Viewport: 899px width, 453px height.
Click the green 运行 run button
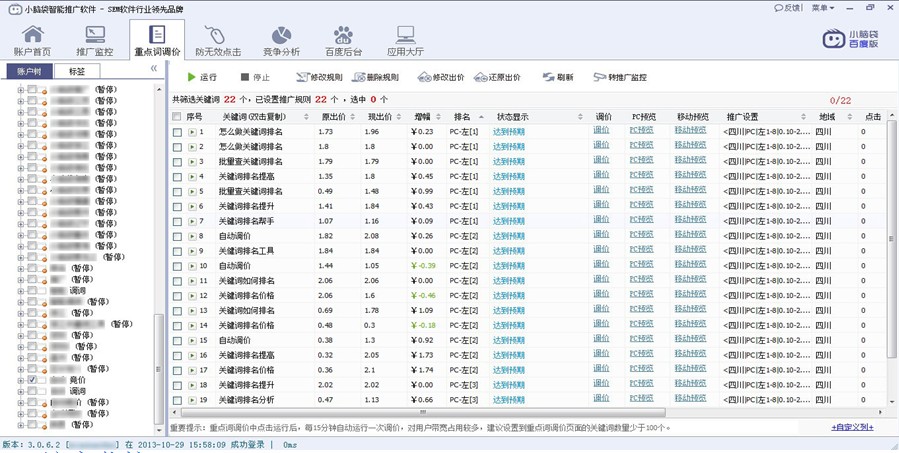tap(201, 77)
